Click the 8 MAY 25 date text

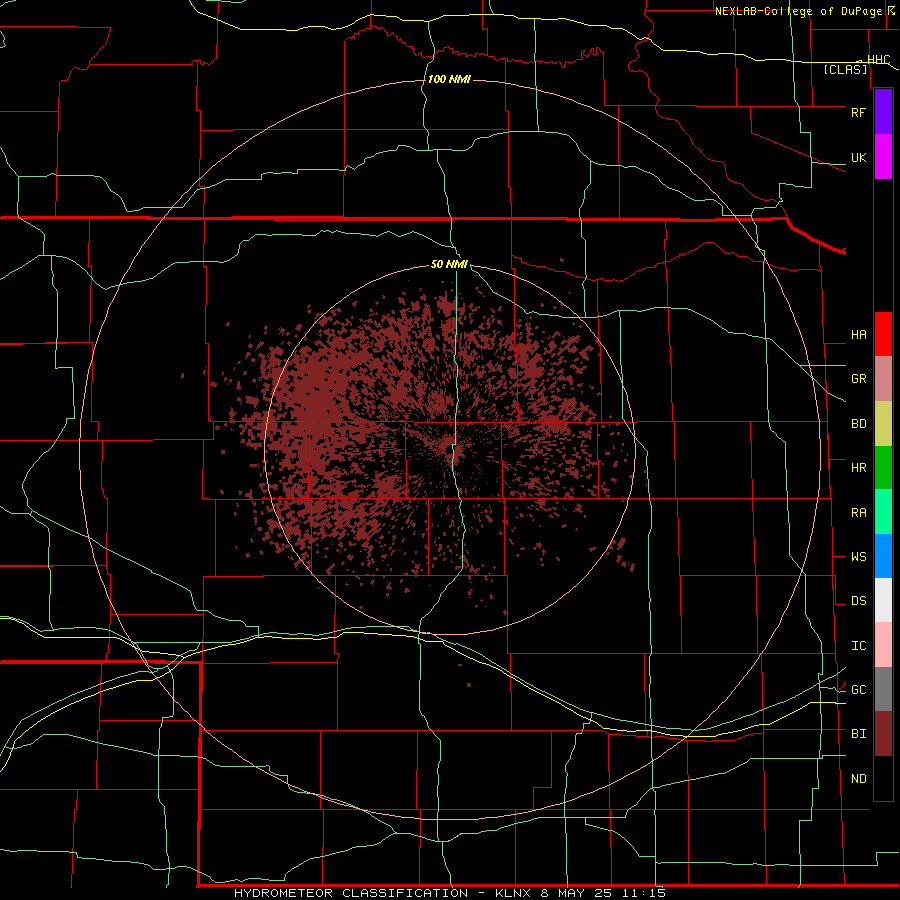pos(578,893)
